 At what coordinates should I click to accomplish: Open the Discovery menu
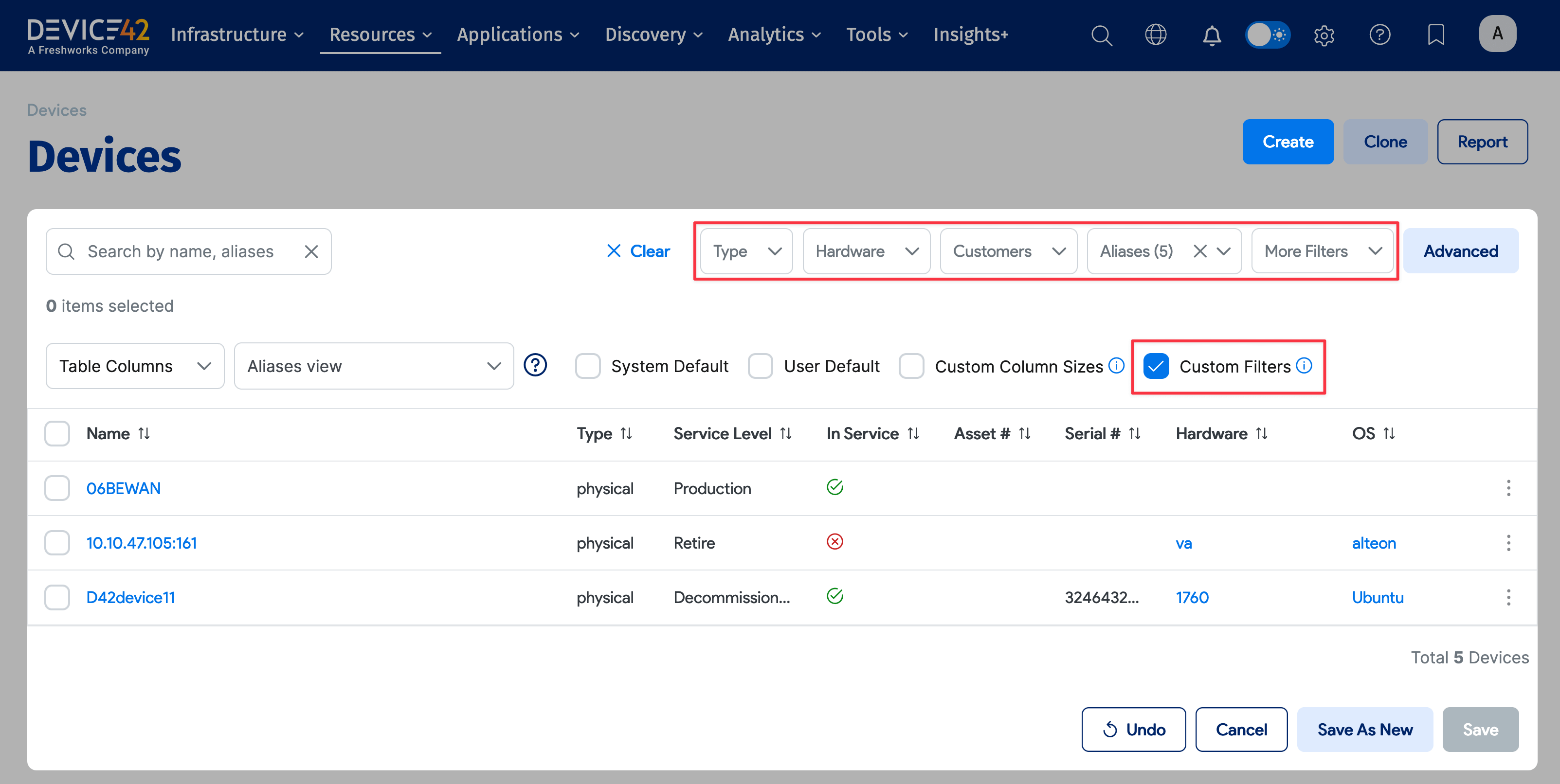[x=653, y=35]
